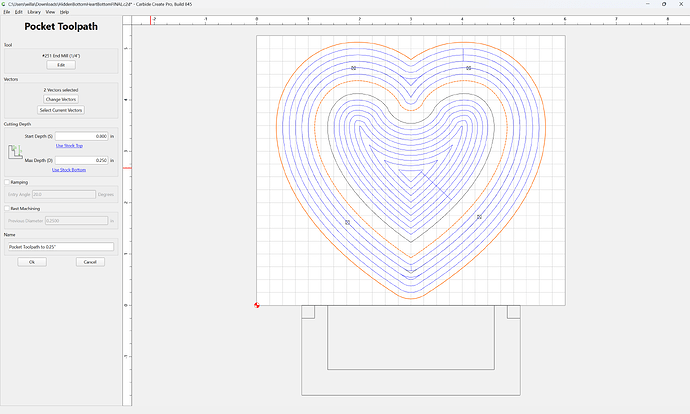Enable the Ramping checkbox
The width and height of the screenshot is (690, 414).
(x=7, y=182)
